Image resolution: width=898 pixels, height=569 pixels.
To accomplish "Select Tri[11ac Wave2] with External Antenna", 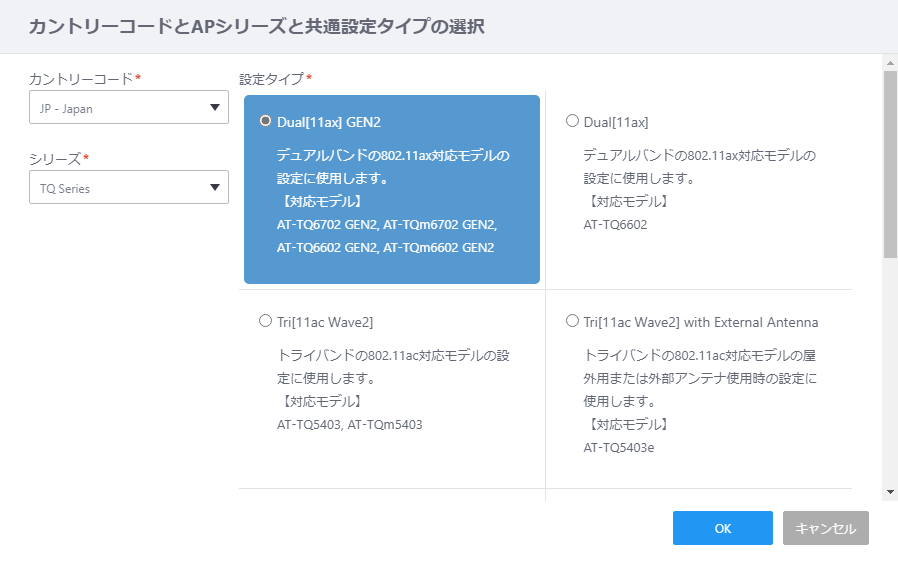I will (x=572, y=321).
